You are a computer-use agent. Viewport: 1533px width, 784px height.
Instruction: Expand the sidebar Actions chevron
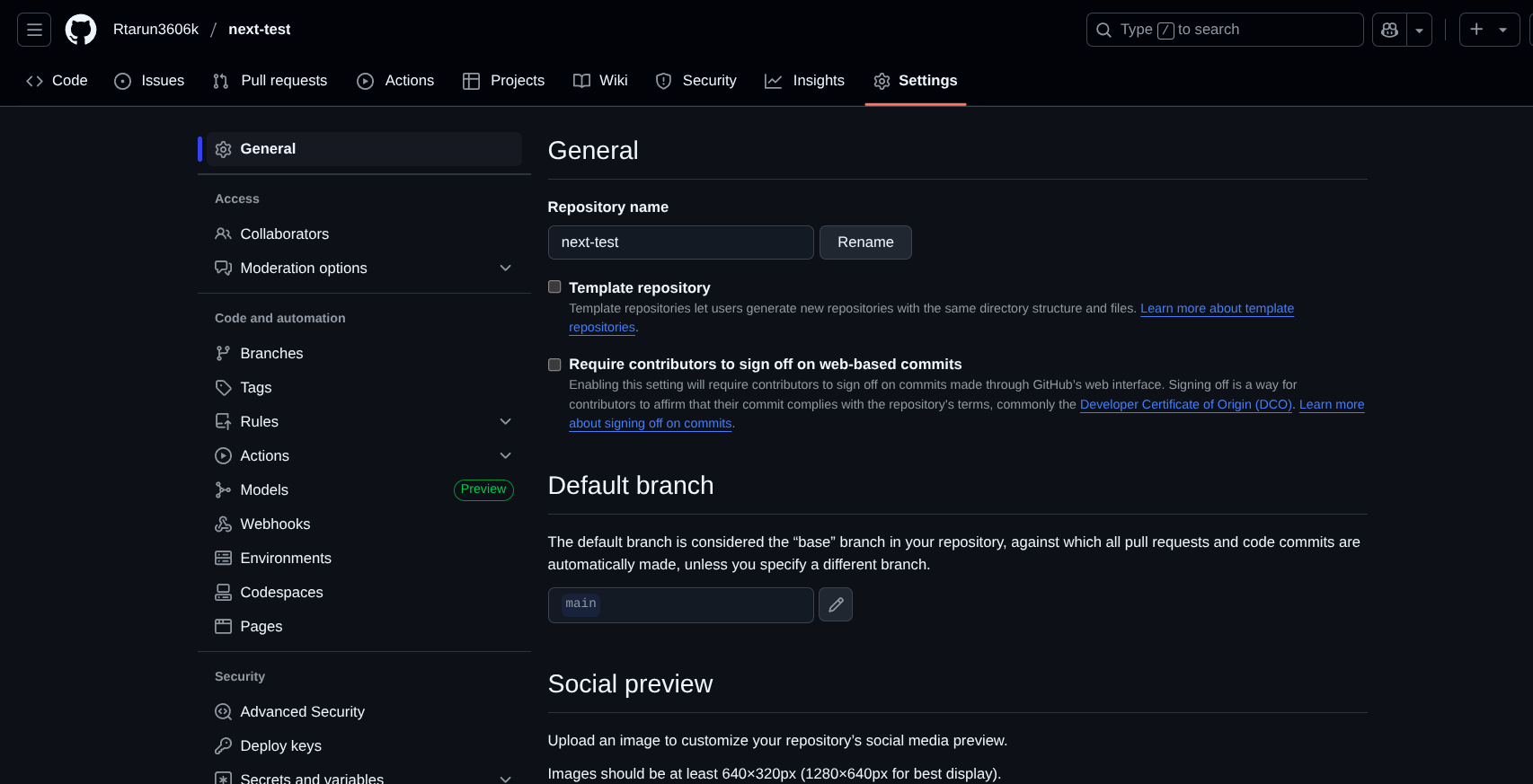click(x=505, y=455)
